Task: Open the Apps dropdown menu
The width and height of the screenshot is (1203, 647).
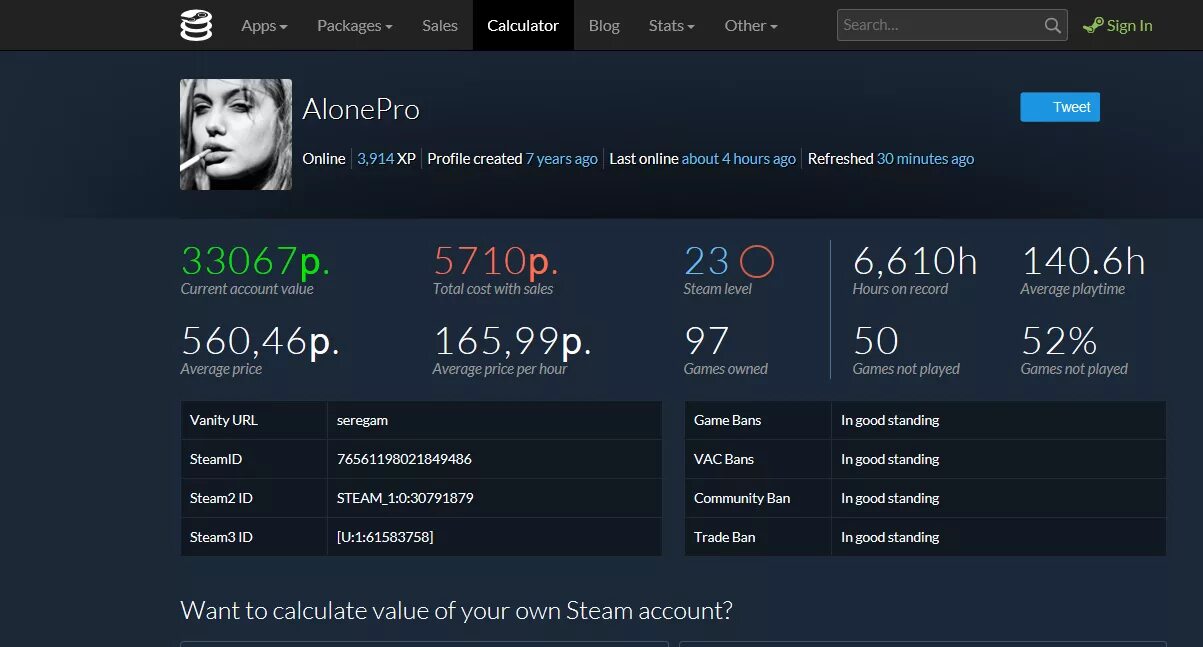Action: click(264, 26)
